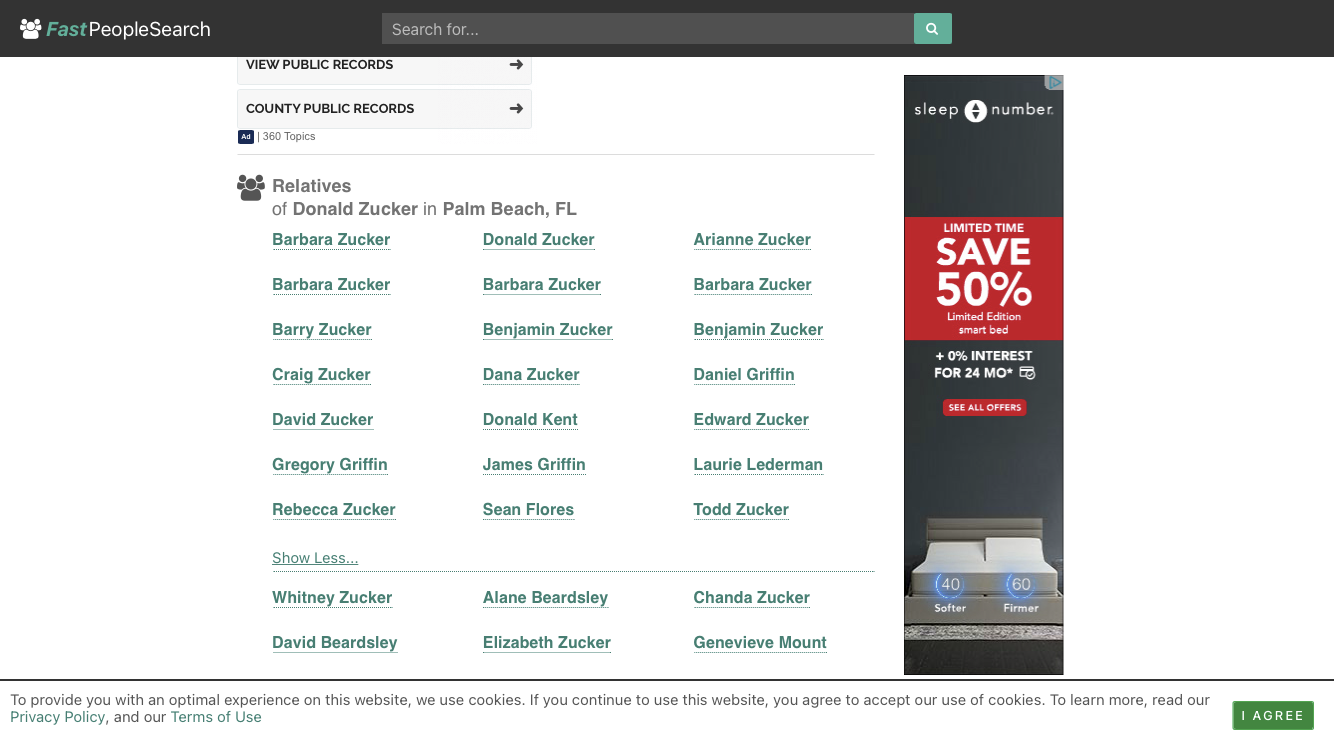This screenshot has width=1334, height=750.
Task: Open the Elizabeth Zucker relative link
Action: (x=547, y=643)
